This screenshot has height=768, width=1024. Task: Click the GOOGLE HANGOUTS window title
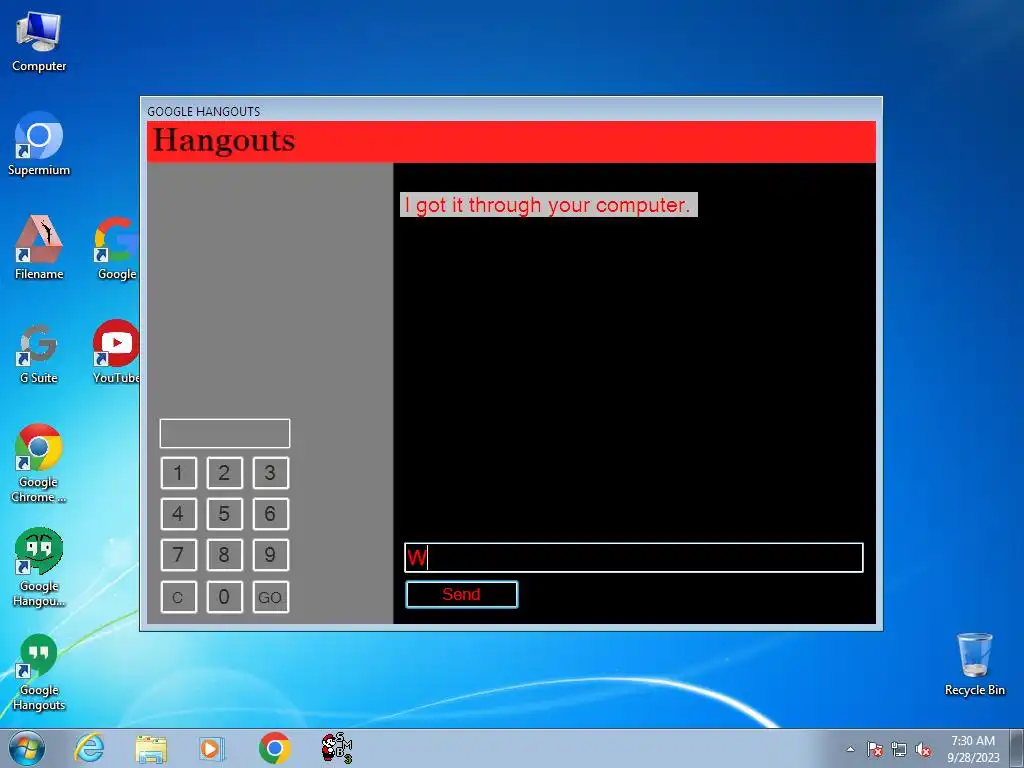pos(203,111)
